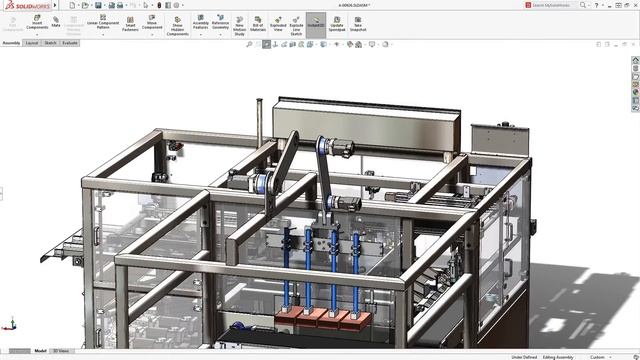Click the coordinate triad in viewport corner
Screen dimensions: 640x360
tap(10, 324)
